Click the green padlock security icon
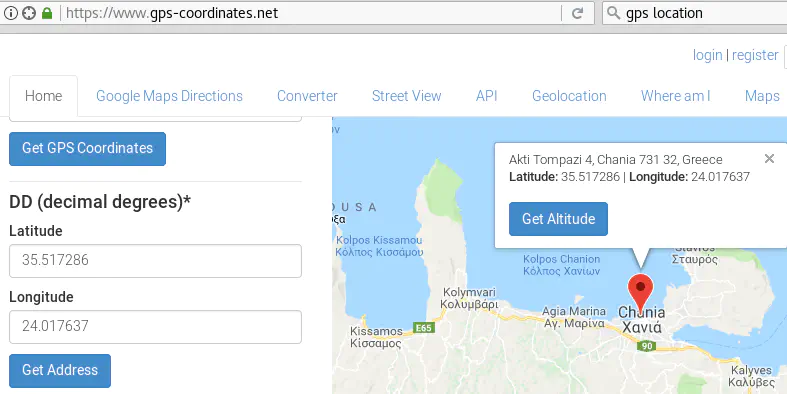This screenshot has width=787, height=394. (47, 13)
